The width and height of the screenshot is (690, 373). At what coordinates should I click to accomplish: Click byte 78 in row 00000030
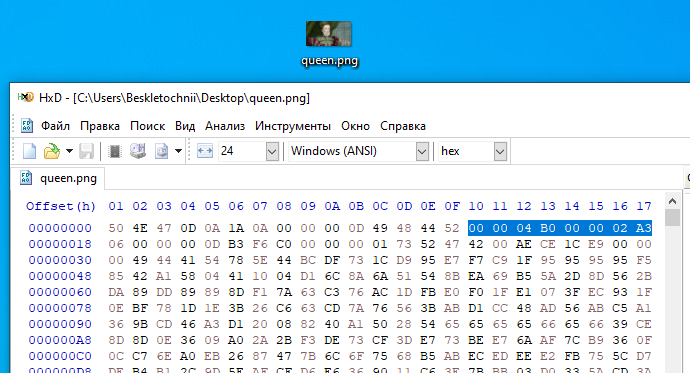pyautogui.click(x=236, y=260)
